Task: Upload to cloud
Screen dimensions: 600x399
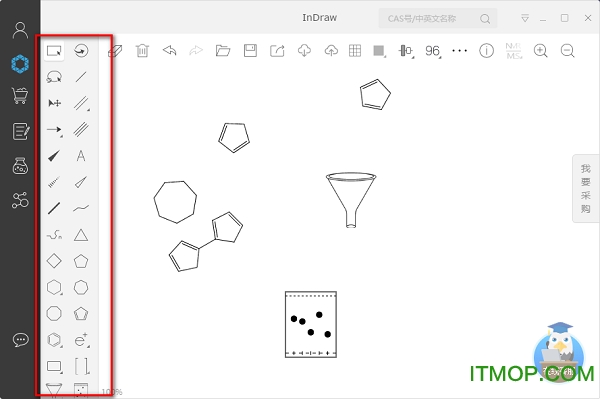Action: [331, 50]
